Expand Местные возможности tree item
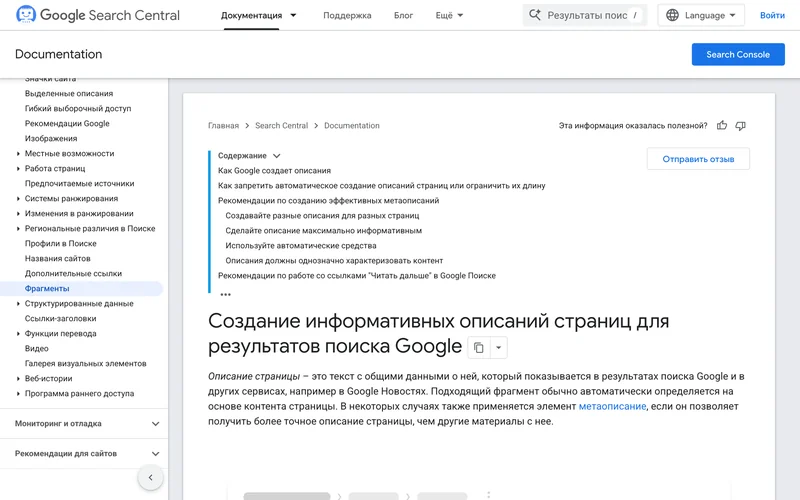 pyautogui.click(x=18, y=154)
